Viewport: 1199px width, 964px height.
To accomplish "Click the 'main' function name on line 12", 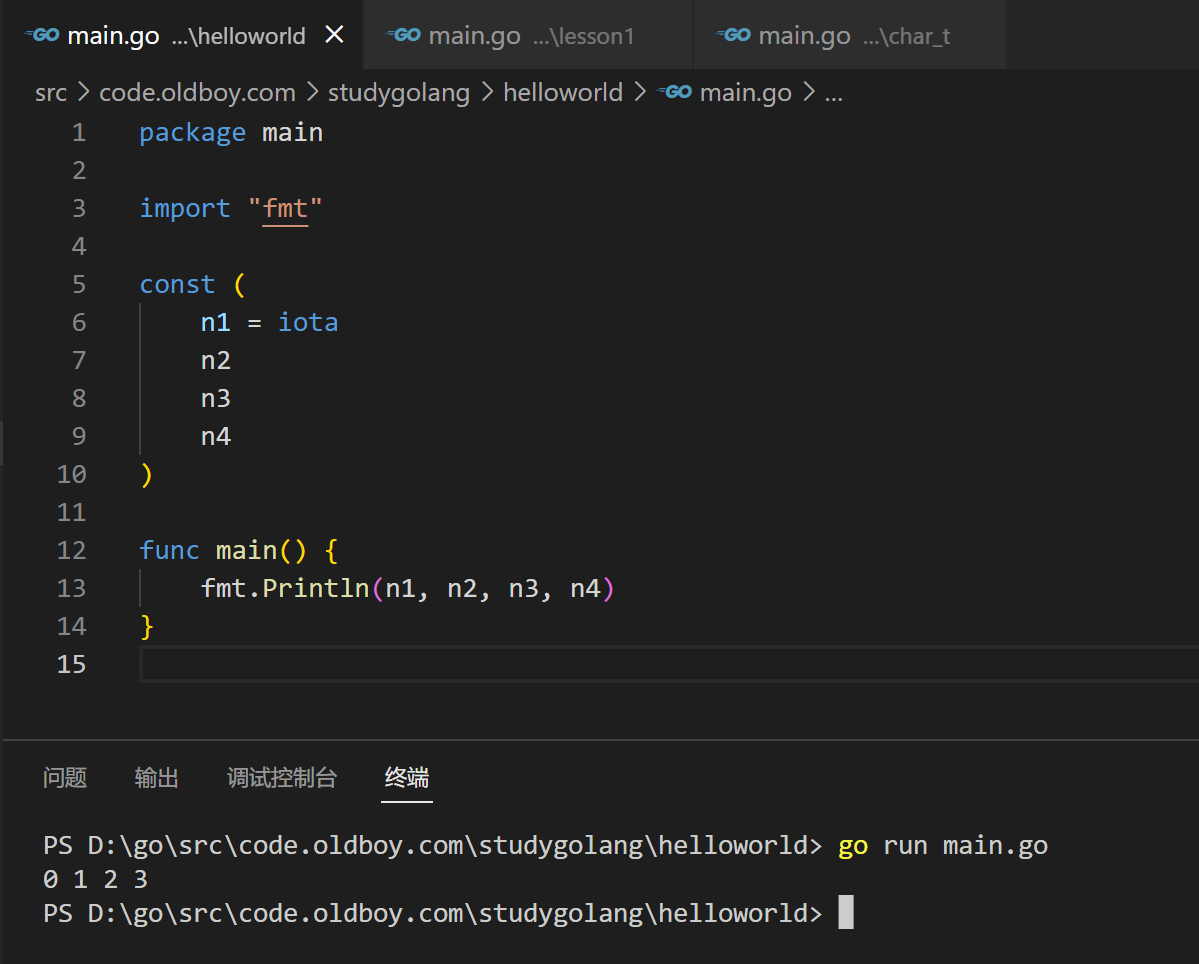I will click(x=246, y=550).
